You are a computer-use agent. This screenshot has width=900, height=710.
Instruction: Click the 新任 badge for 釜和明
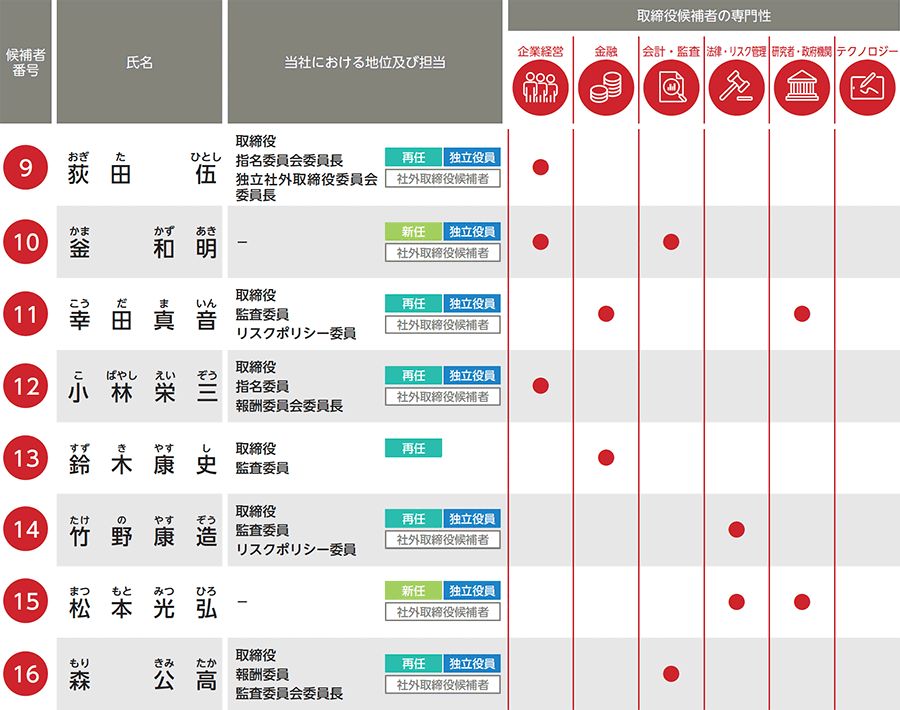coord(413,232)
